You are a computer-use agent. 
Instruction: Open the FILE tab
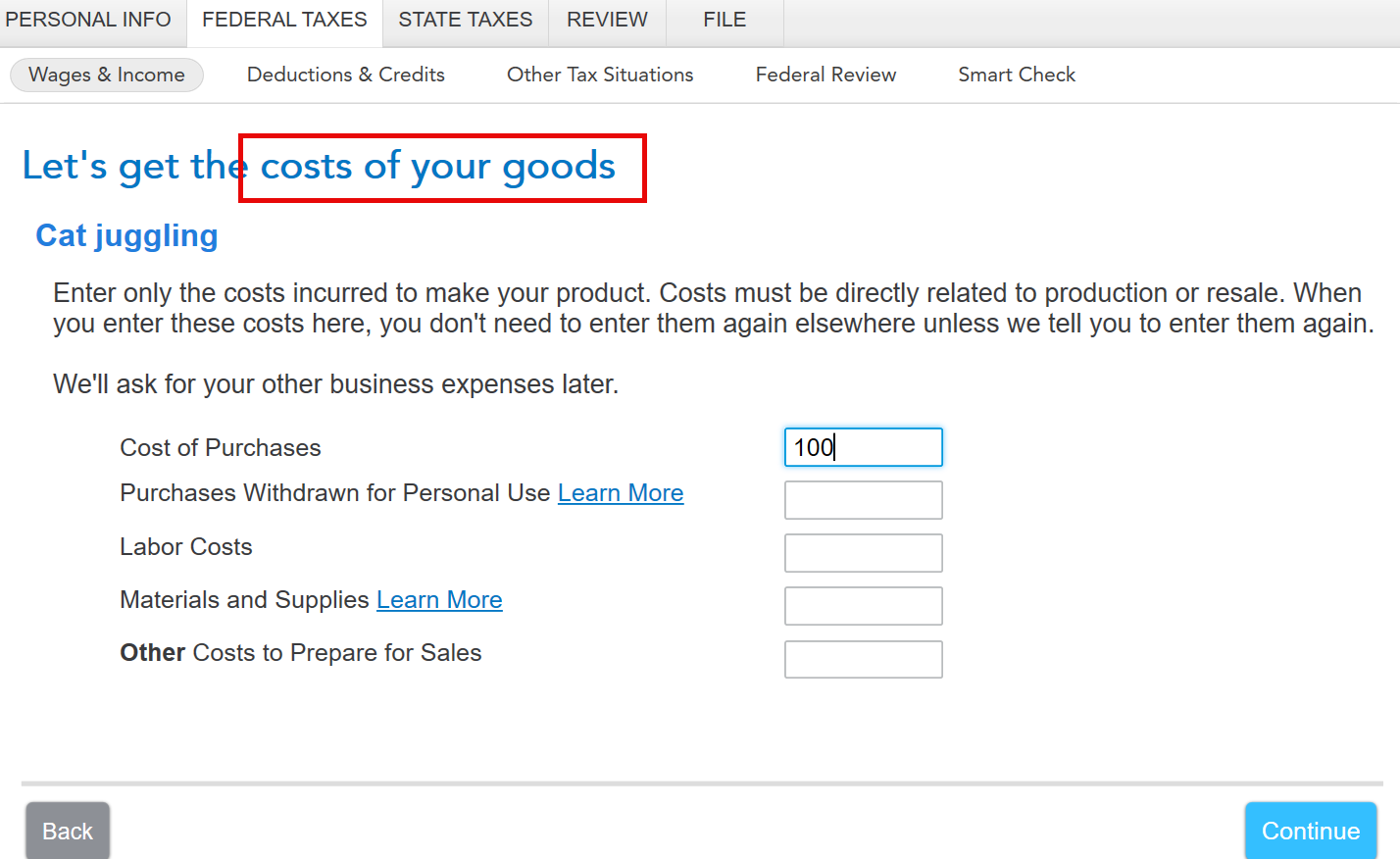pos(725,20)
